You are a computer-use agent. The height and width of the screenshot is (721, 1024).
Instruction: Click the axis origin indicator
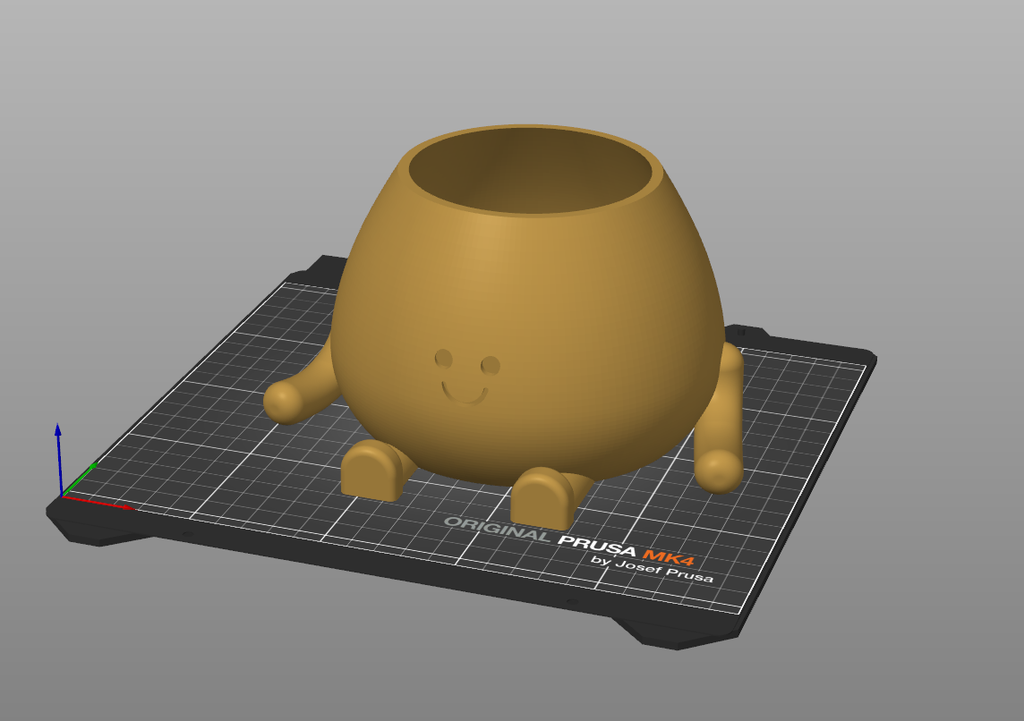pyautogui.click(x=64, y=495)
